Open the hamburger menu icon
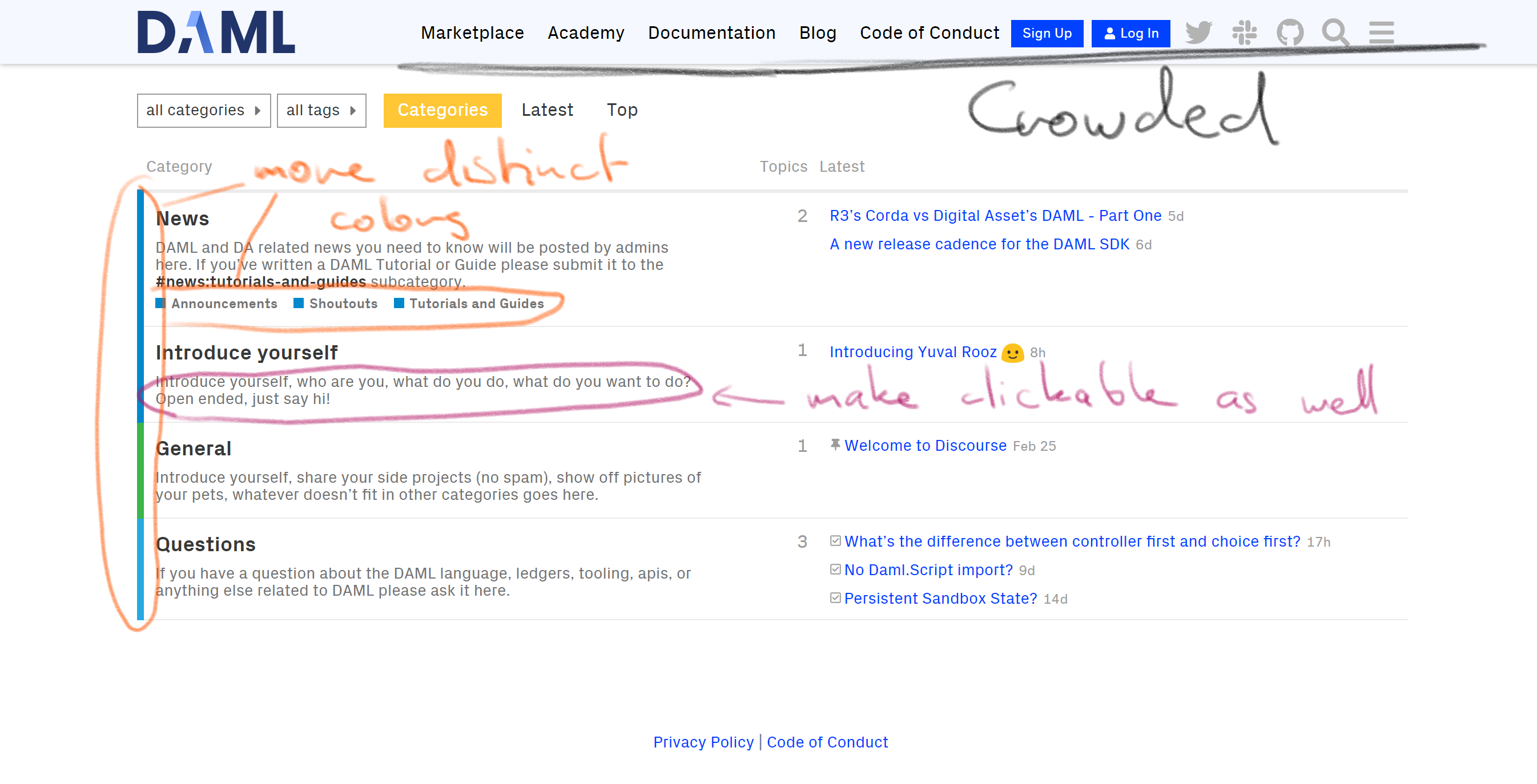Screen dimensions: 1537x784 click(1381, 33)
